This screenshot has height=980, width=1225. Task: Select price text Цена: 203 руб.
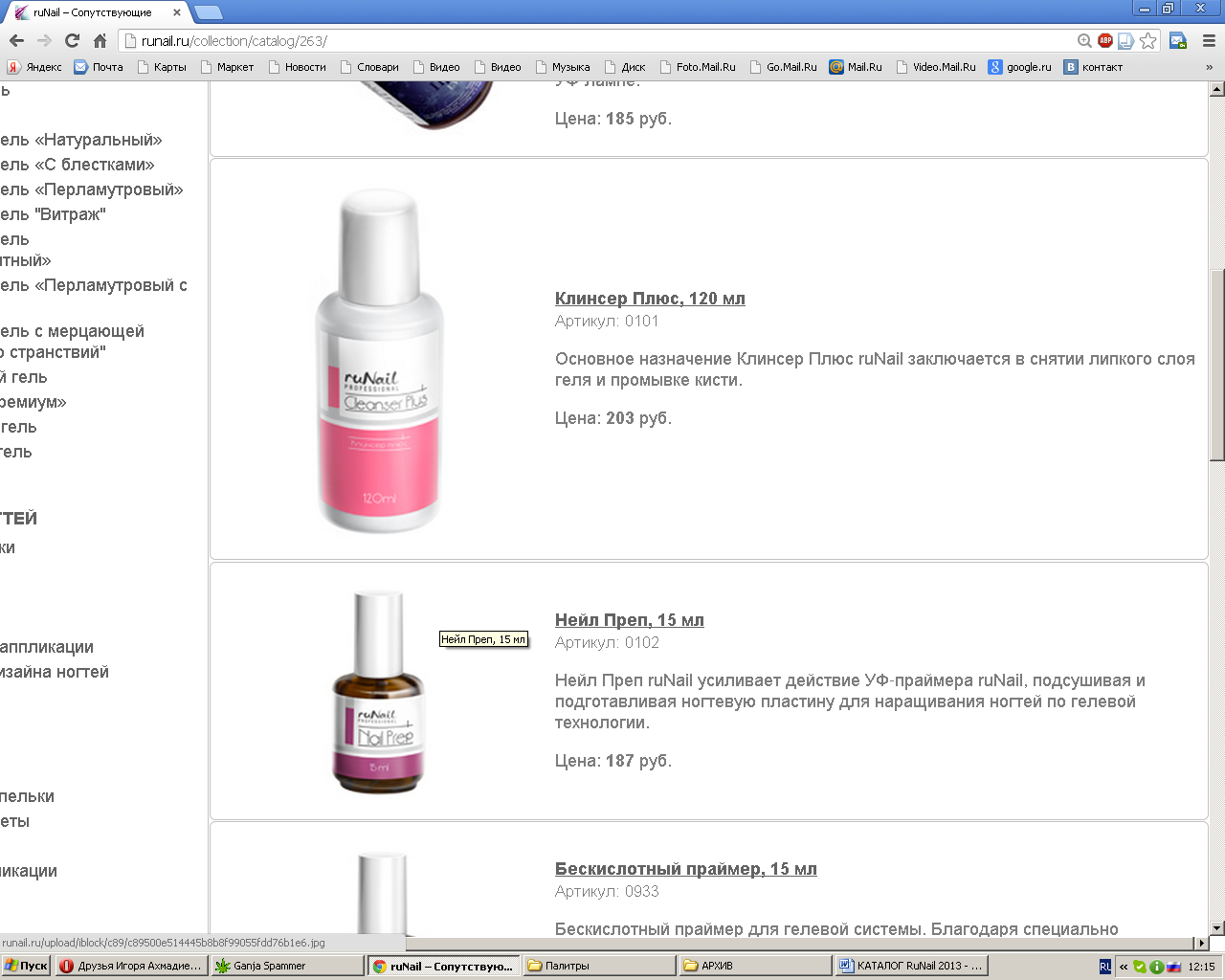coord(613,418)
